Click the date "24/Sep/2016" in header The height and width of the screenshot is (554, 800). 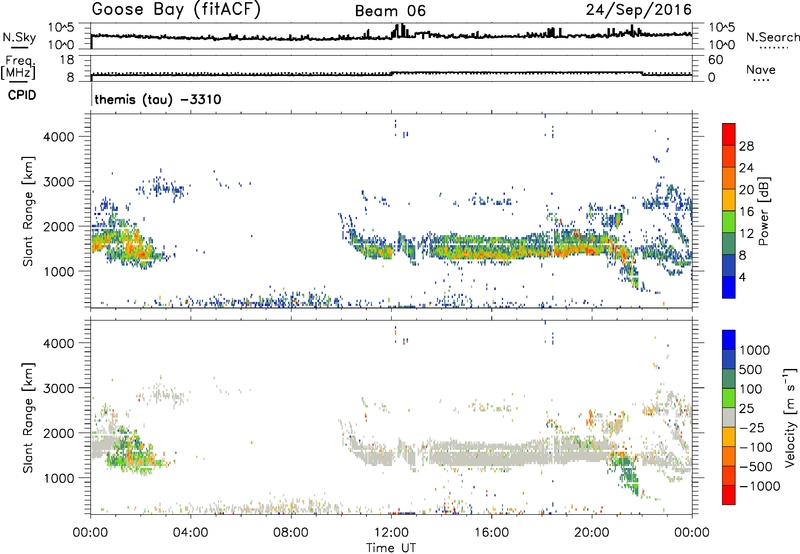pyautogui.click(x=639, y=10)
